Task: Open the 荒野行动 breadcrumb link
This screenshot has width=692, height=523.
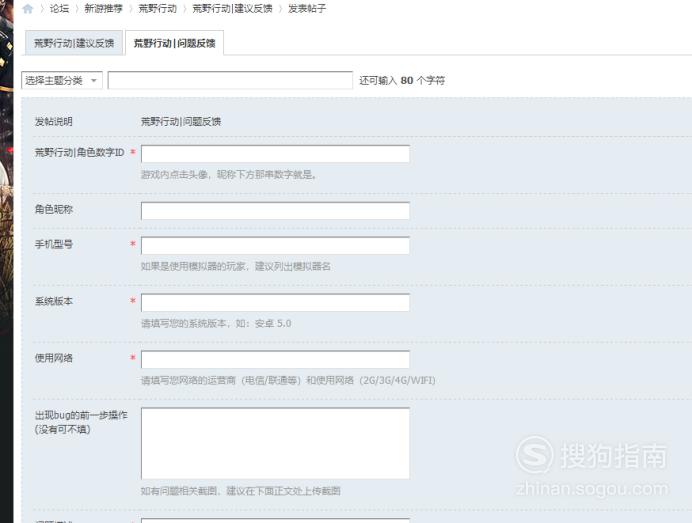Action: coord(158,8)
